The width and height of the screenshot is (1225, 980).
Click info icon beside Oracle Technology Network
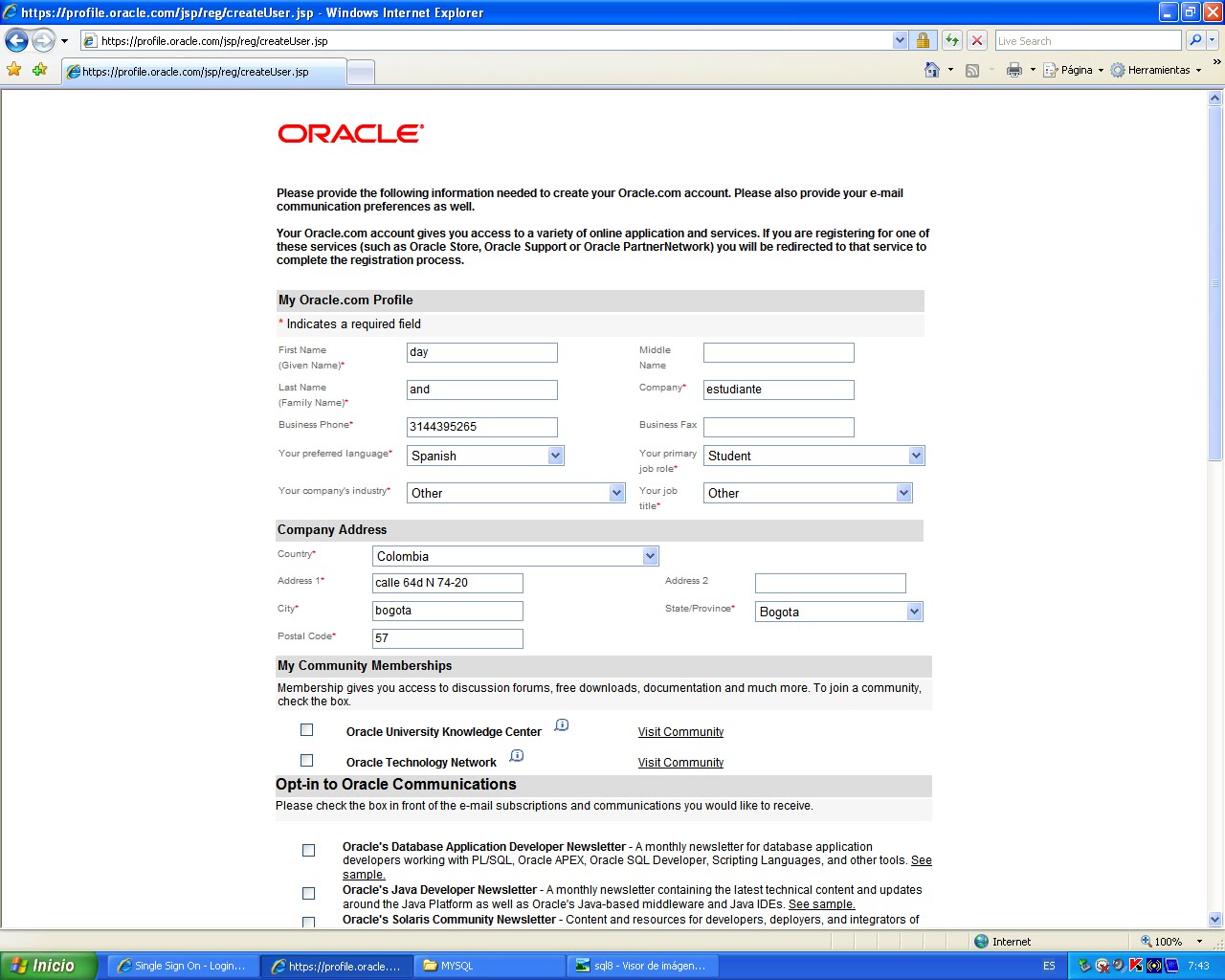click(x=517, y=756)
